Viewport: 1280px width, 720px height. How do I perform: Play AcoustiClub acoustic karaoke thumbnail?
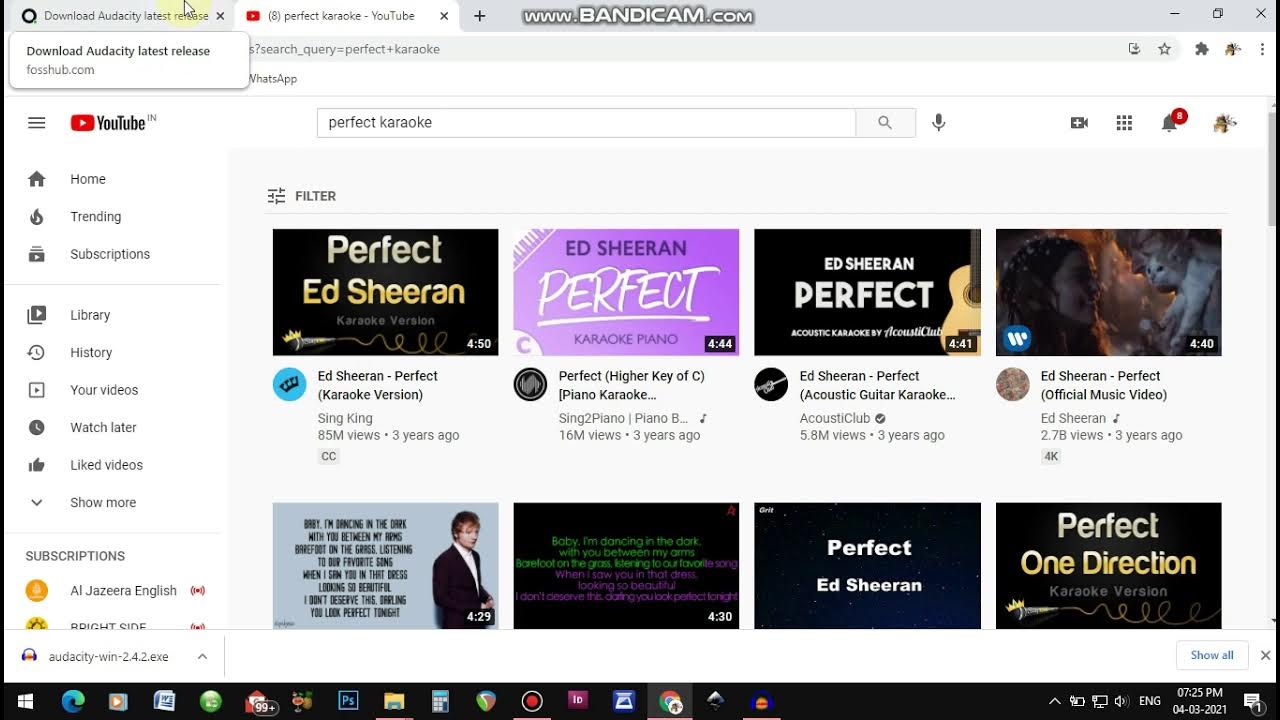coord(867,292)
